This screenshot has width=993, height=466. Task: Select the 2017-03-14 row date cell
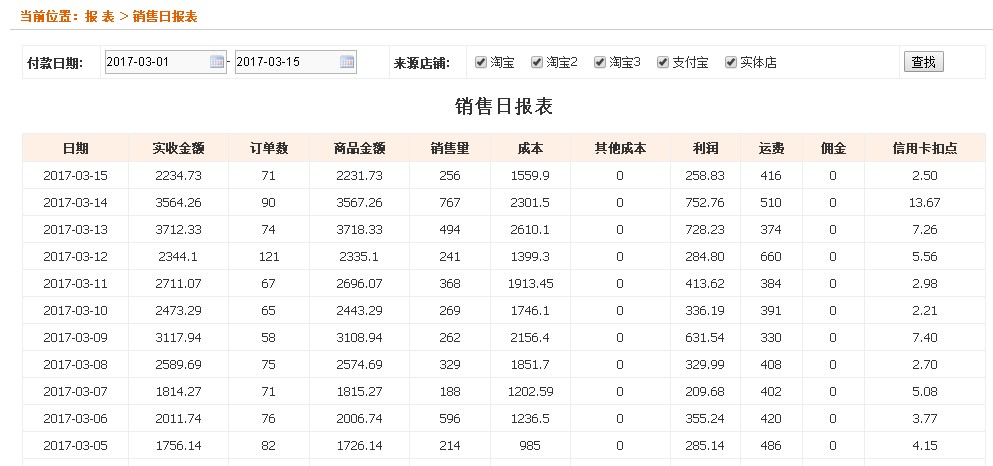[x=75, y=202]
